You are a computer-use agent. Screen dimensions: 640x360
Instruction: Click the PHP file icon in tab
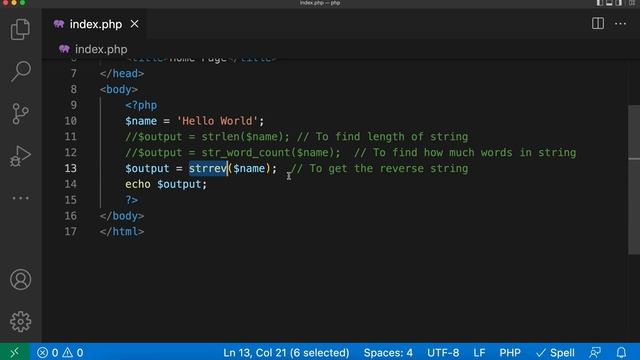[x=59, y=24]
